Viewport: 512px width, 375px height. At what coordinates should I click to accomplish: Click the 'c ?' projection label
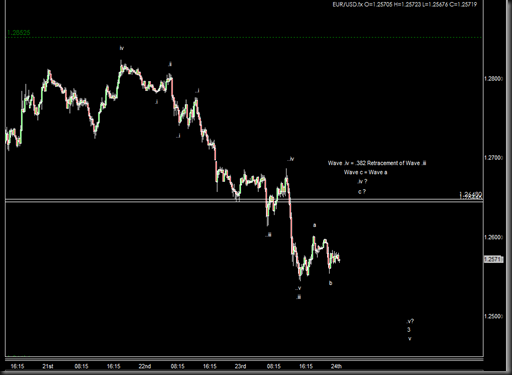362,192
